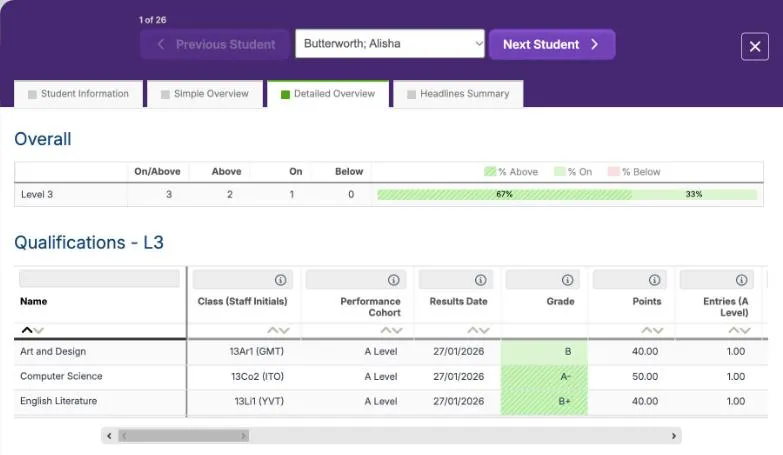Open the Headlines Summary tab
This screenshot has width=783, height=455.
tap(458, 94)
